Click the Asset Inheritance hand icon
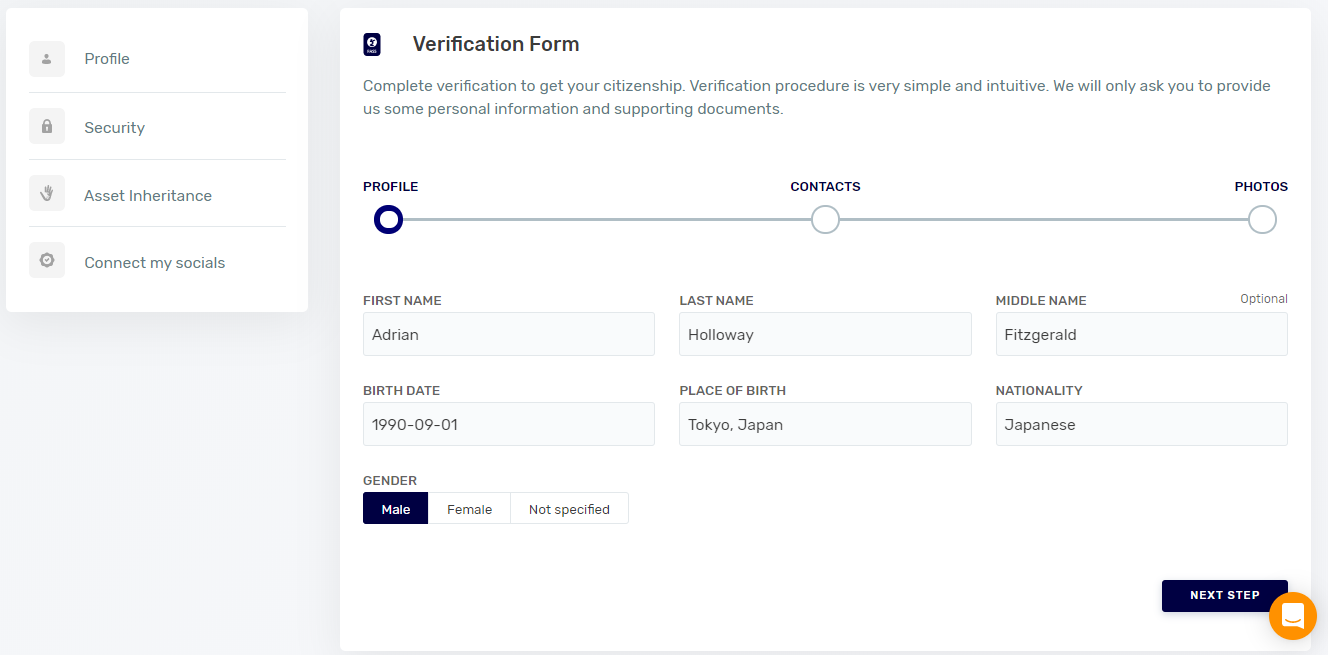Screen dimensions: 1328x655 click(x=47, y=194)
